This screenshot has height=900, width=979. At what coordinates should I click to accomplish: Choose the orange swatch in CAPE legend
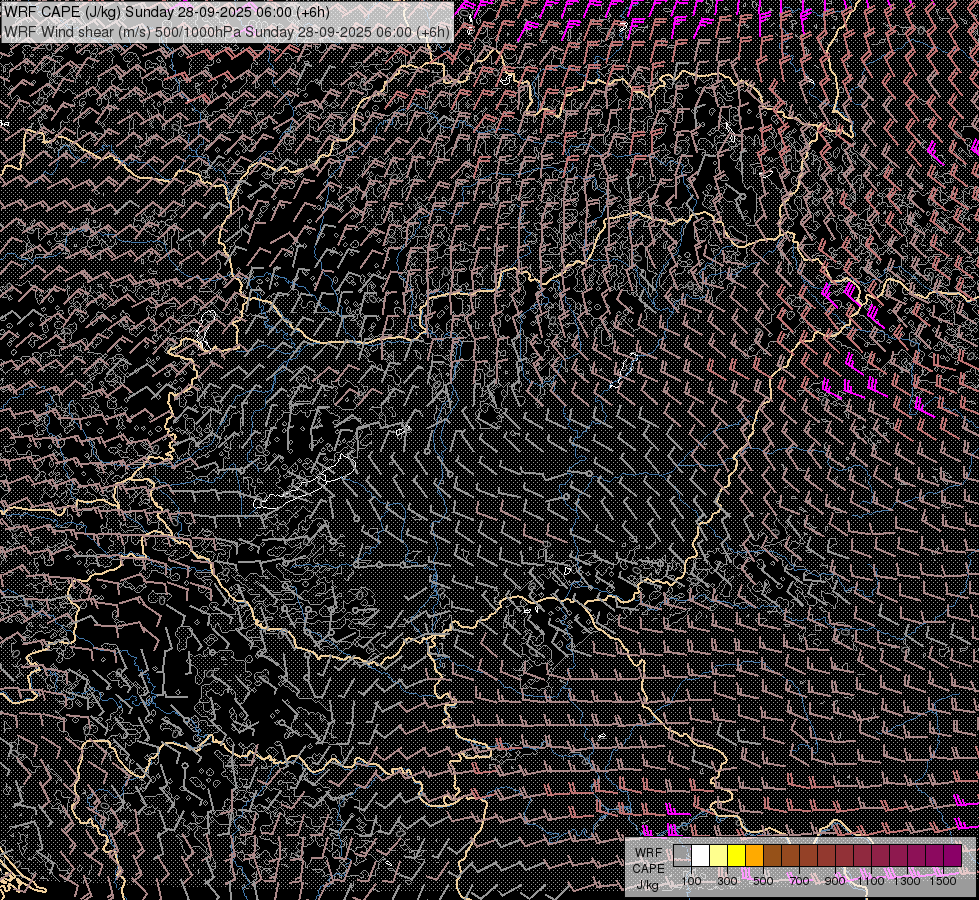point(754,856)
